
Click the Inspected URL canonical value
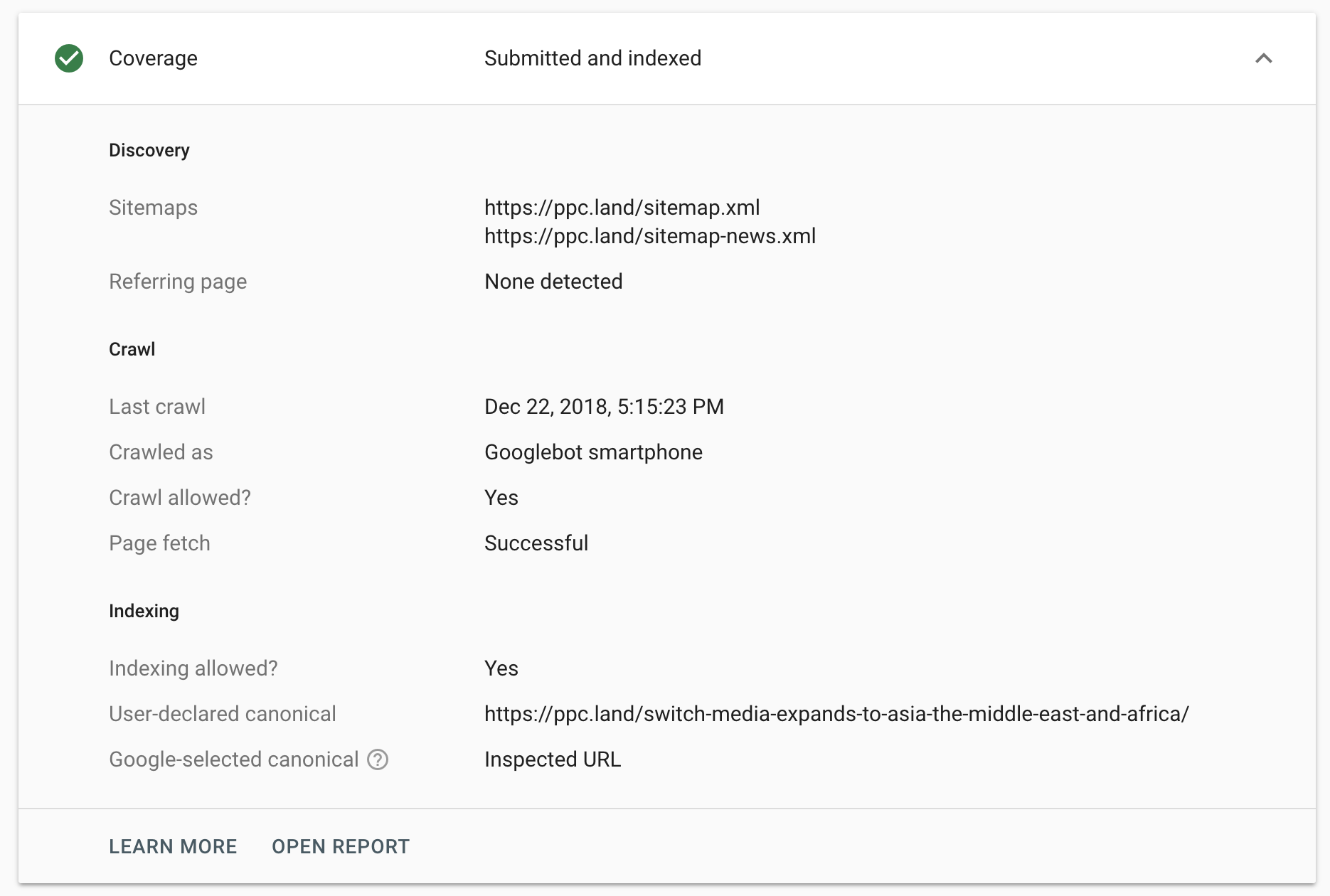[x=553, y=759]
